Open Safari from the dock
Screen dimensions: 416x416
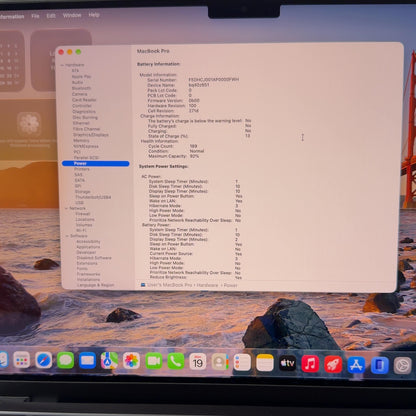44,360
